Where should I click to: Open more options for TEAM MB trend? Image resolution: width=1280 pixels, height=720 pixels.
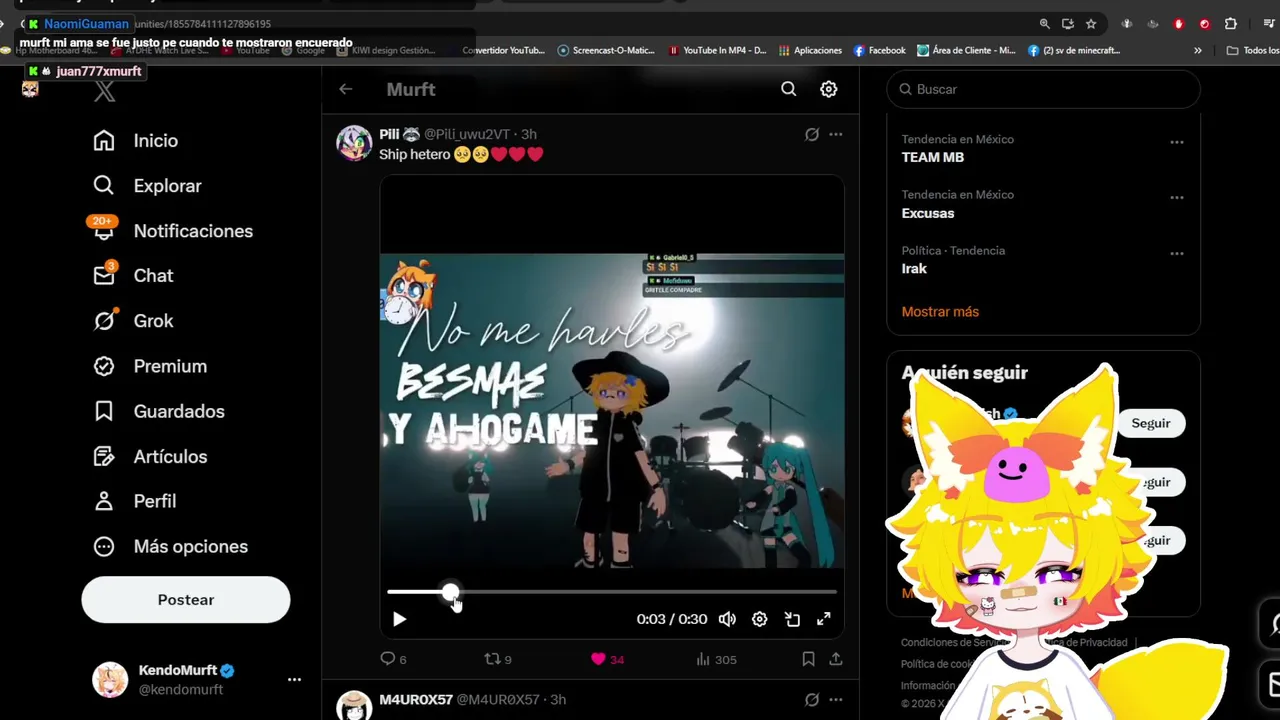click(x=1177, y=142)
